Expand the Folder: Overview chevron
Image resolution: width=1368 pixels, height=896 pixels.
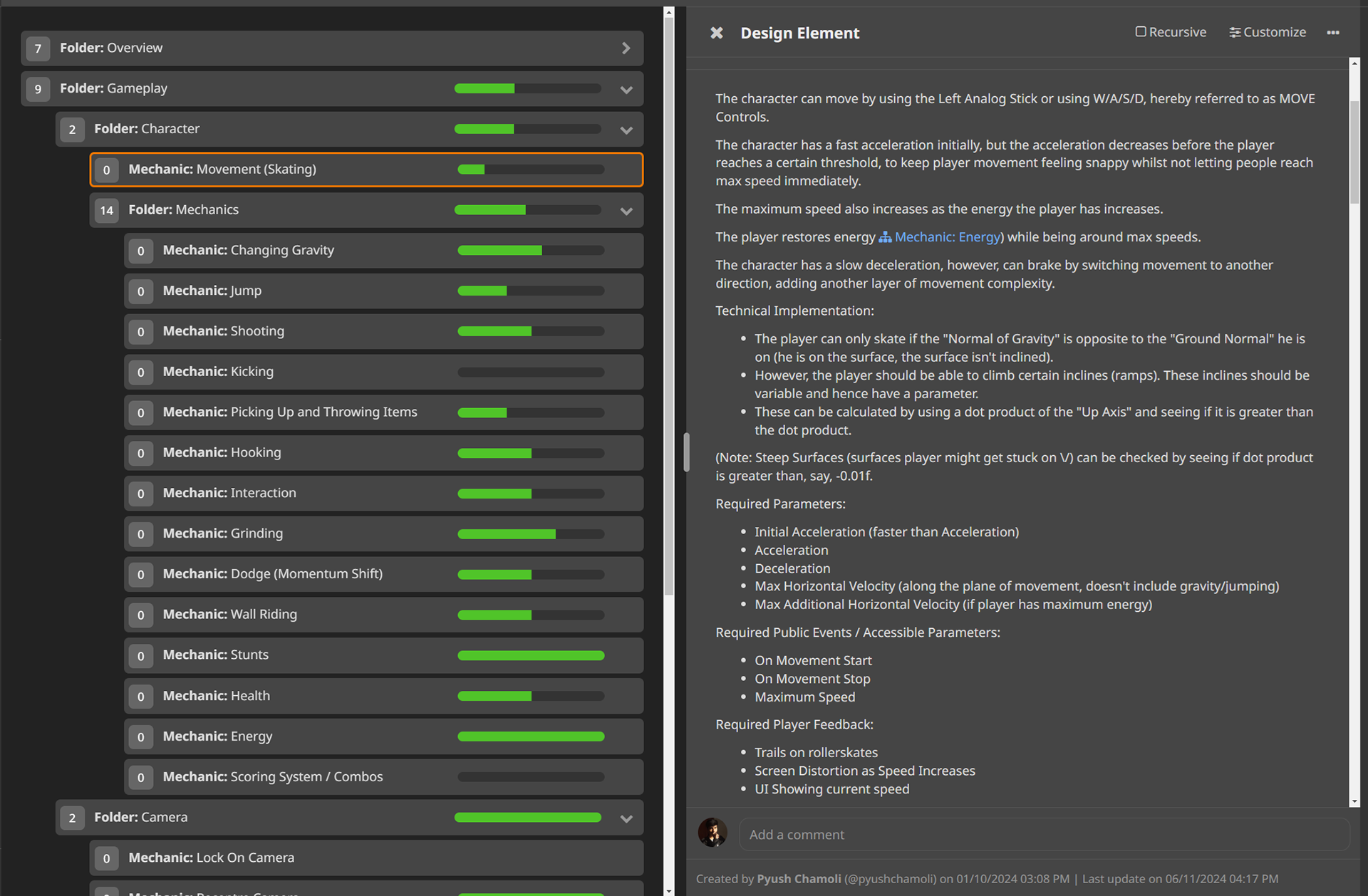tap(626, 48)
